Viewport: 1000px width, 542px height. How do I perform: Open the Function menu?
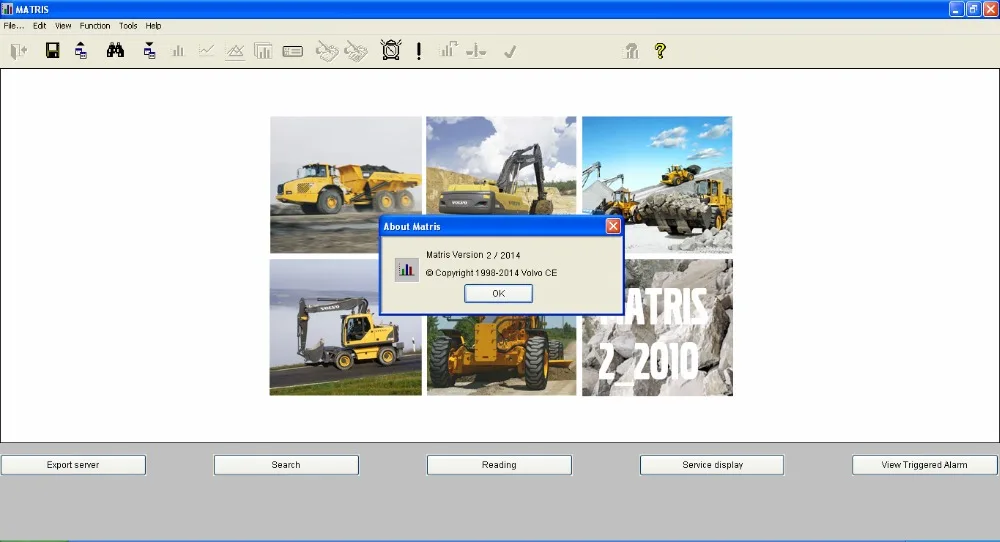(95, 26)
